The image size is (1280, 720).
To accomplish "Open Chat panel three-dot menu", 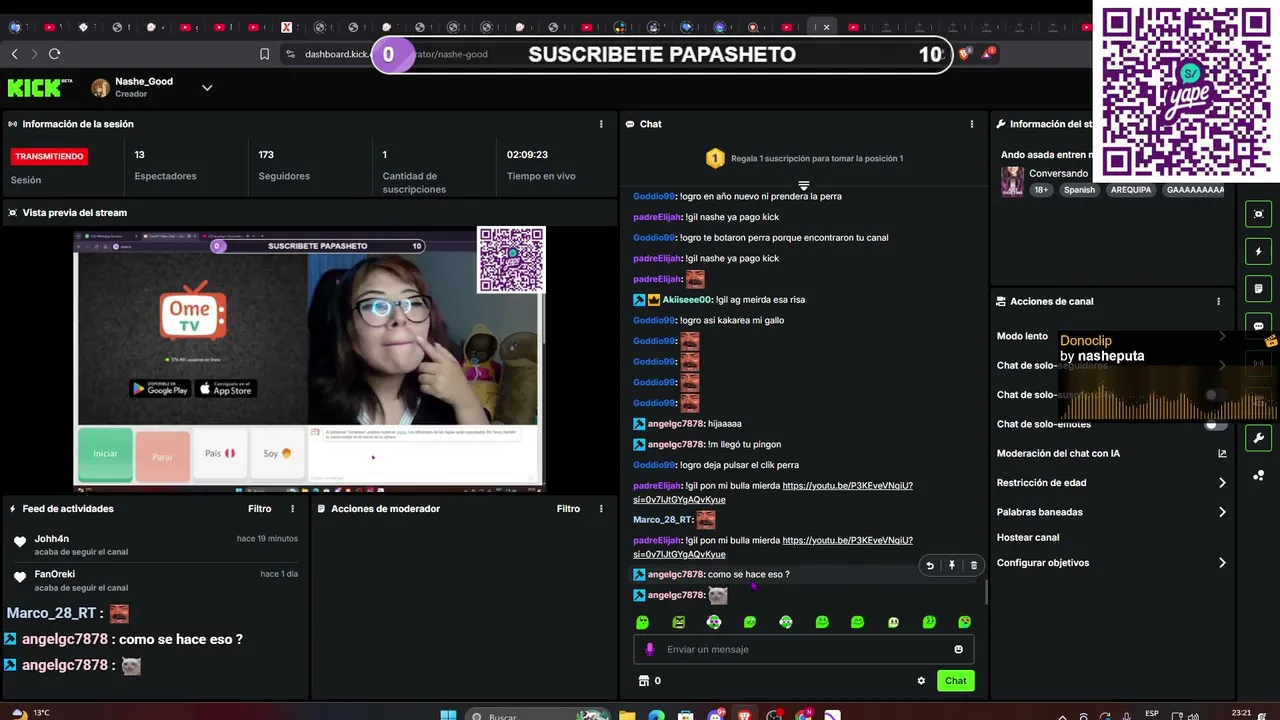I will tap(971, 124).
